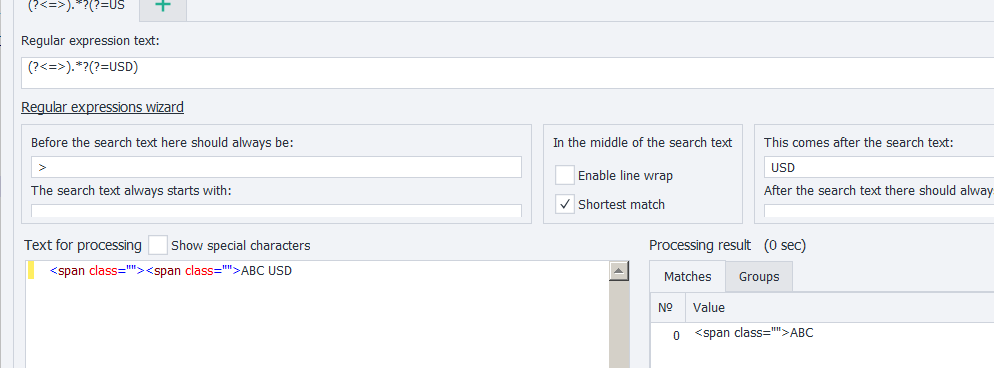Toggle Show special characters checkbox
Viewport: 994px width, 368px height.
point(158,245)
